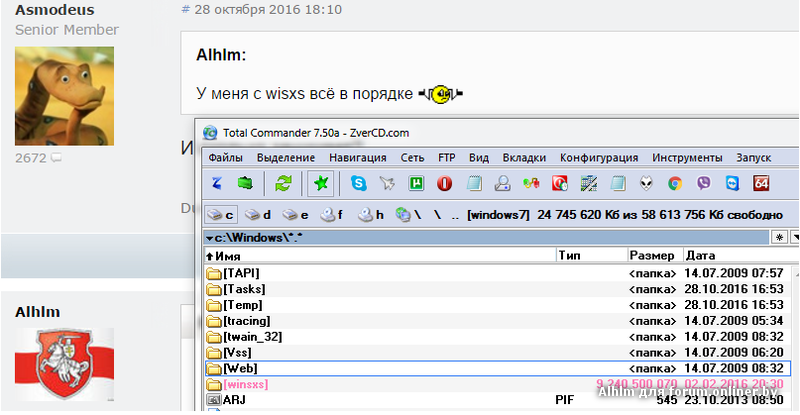Select the [Vss] folder

pyautogui.click(x=497, y=352)
